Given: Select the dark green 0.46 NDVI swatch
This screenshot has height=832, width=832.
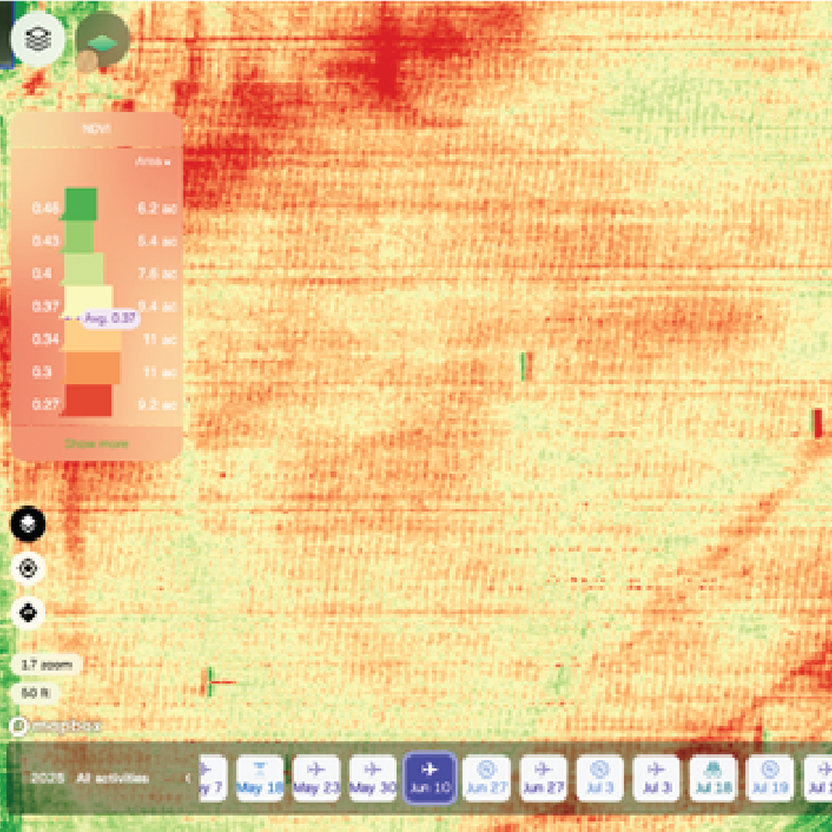Looking at the screenshot, I should click(80, 204).
